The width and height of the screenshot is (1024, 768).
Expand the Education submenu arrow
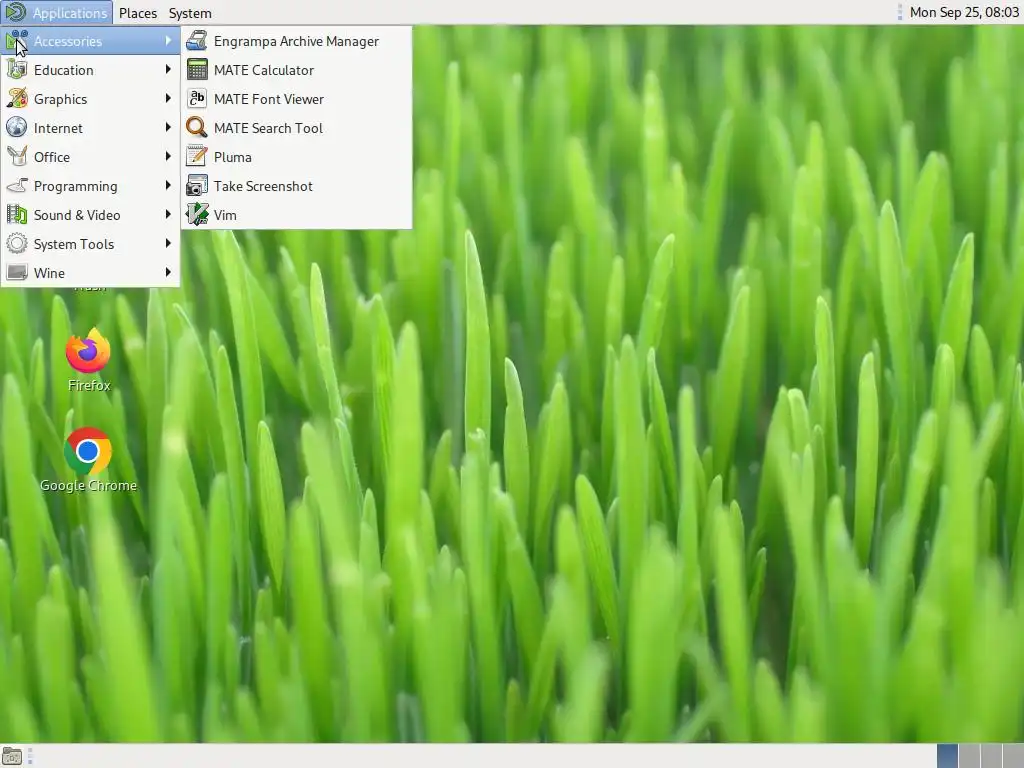click(x=168, y=69)
